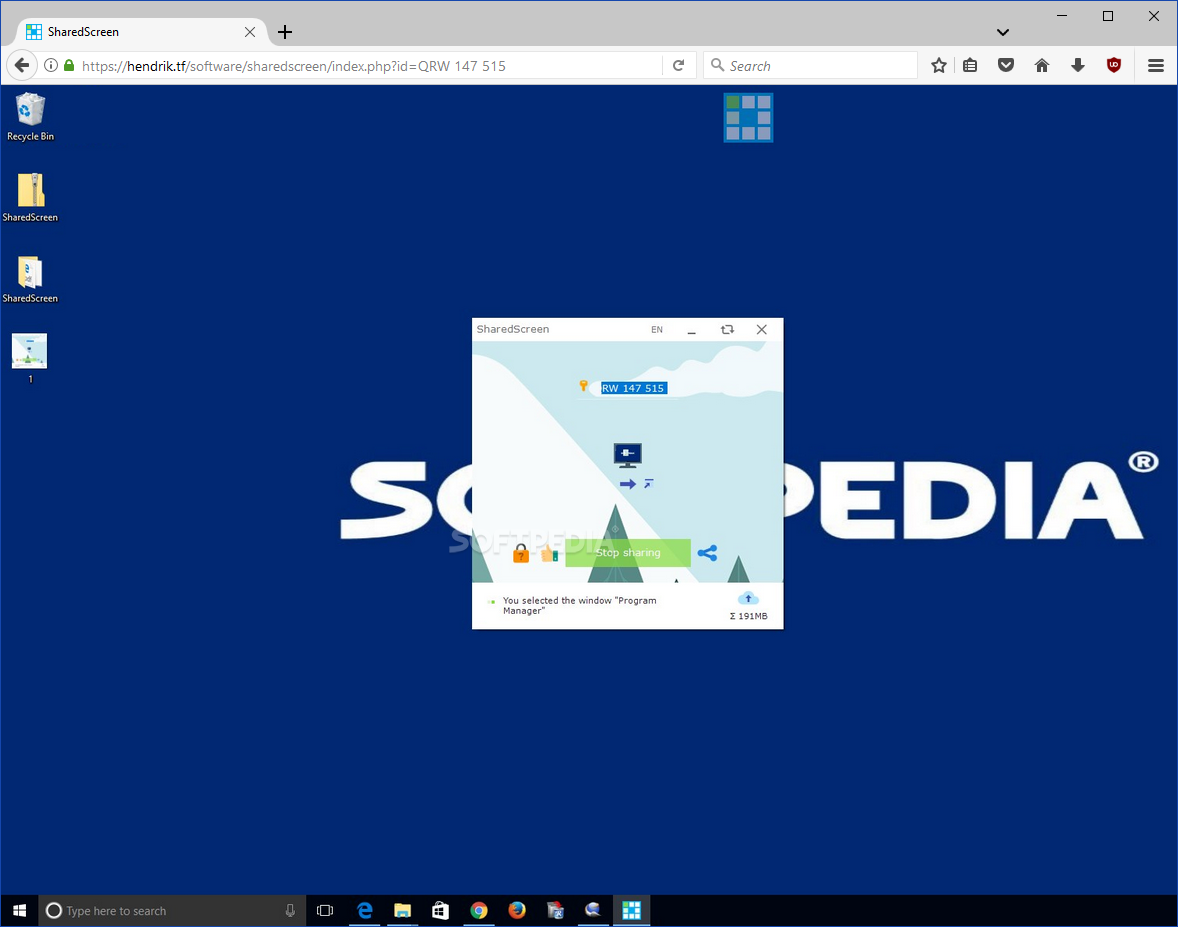This screenshot has width=1178, height=927.
Task: Click the restore-window arrows icon in SharedScreen title bar
Action: 727,330
